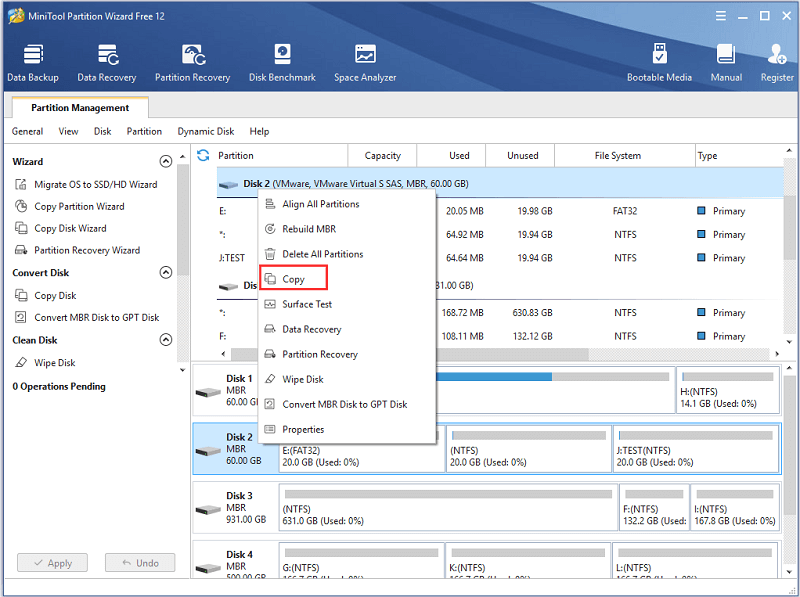Select the Disk 2 header row in list
This screenshot has height=597, width=800.
pos(500,183)
